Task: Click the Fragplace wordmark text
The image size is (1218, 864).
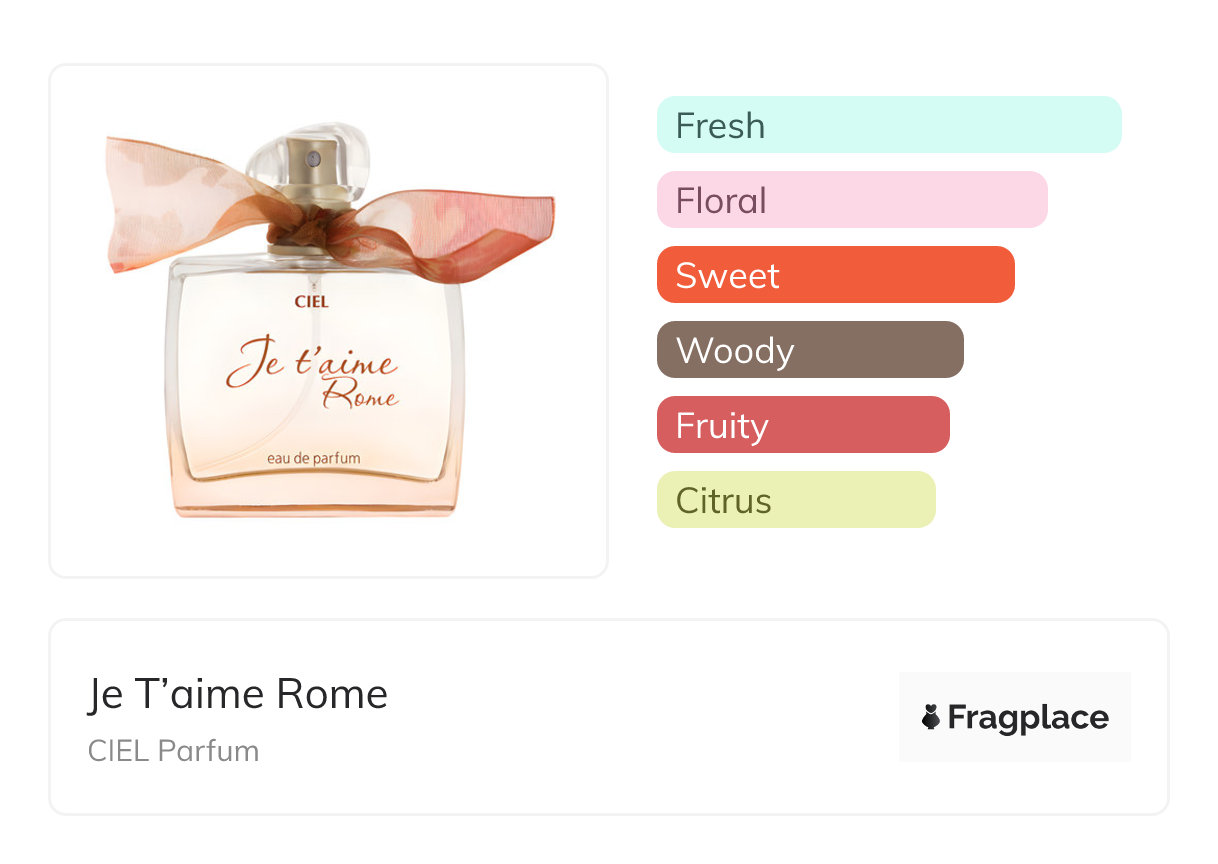Action: [1028, 717]
